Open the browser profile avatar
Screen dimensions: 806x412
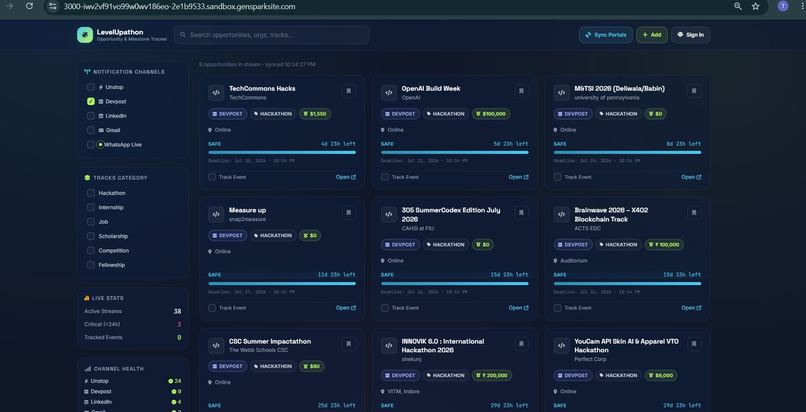click(x=783, y=6)
